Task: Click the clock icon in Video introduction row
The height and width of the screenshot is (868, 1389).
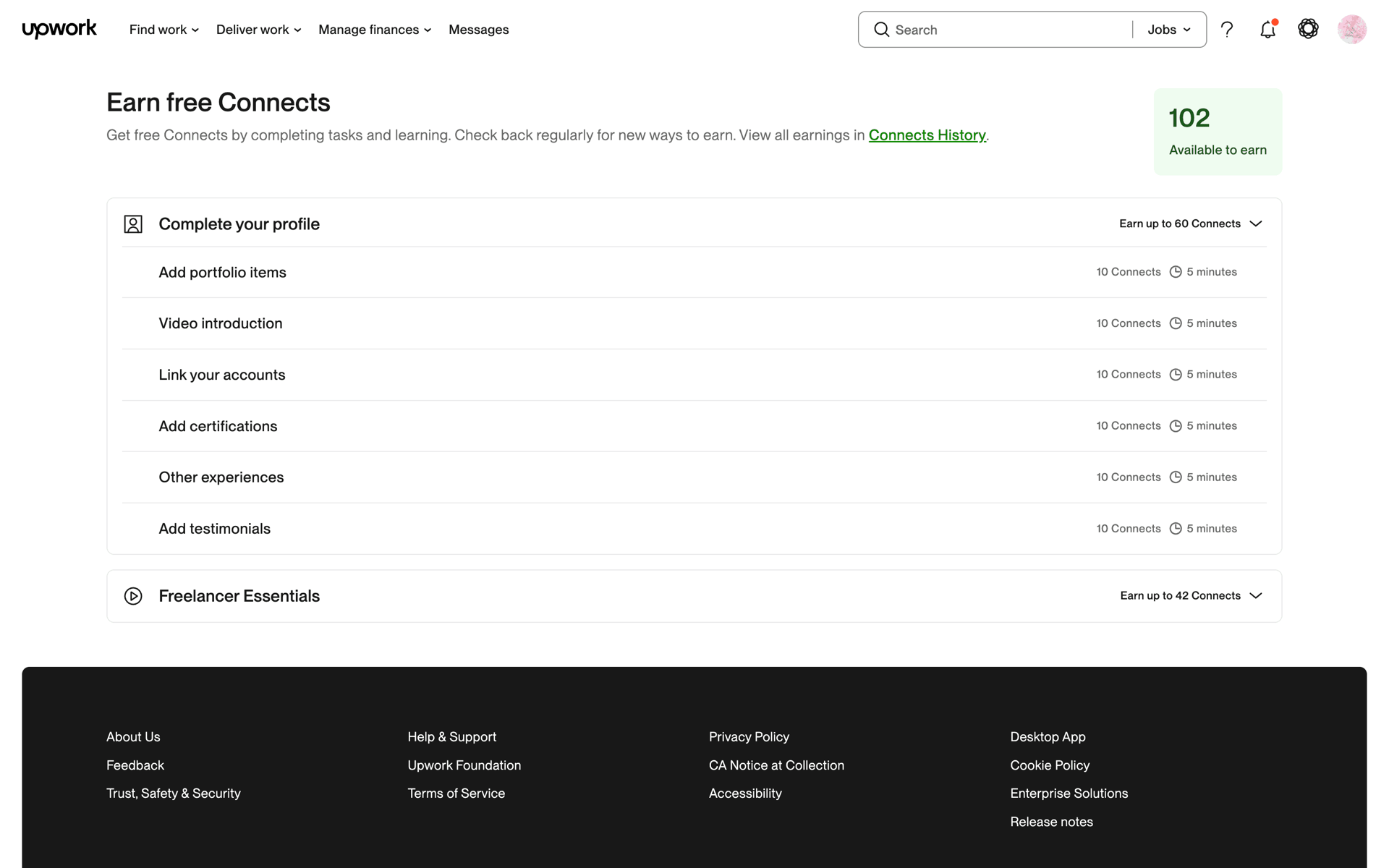Action: coord(1176,323)
